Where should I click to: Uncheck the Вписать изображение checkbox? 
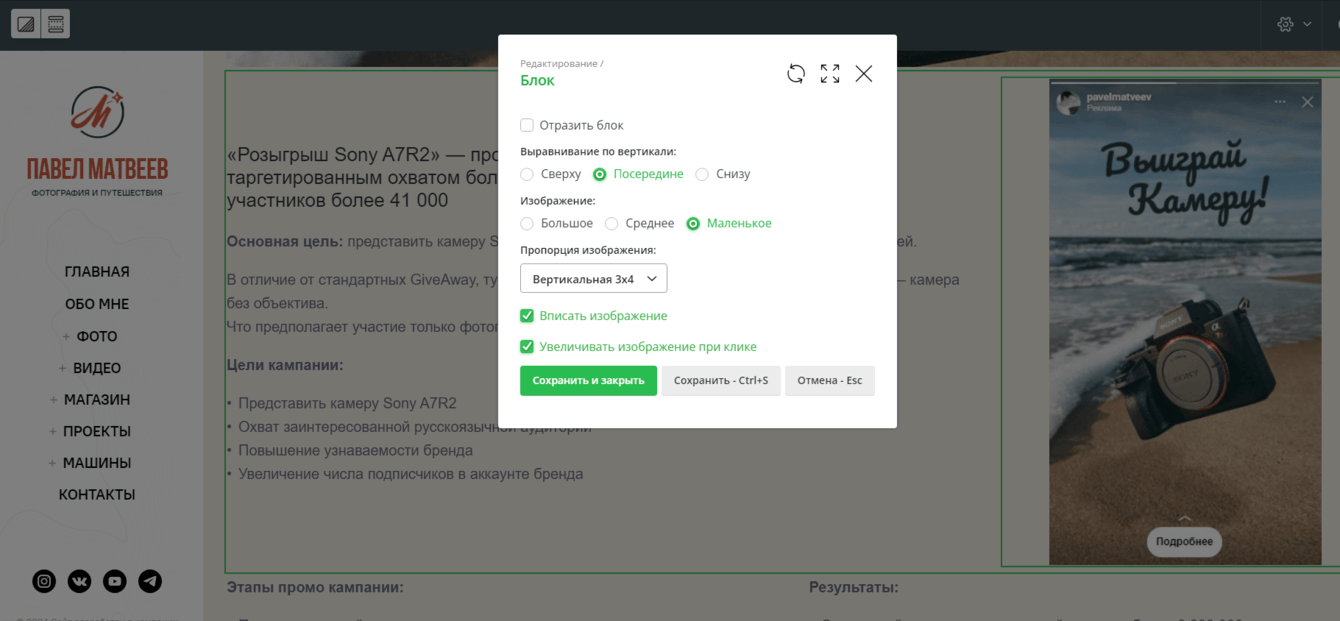pos(527,316)
